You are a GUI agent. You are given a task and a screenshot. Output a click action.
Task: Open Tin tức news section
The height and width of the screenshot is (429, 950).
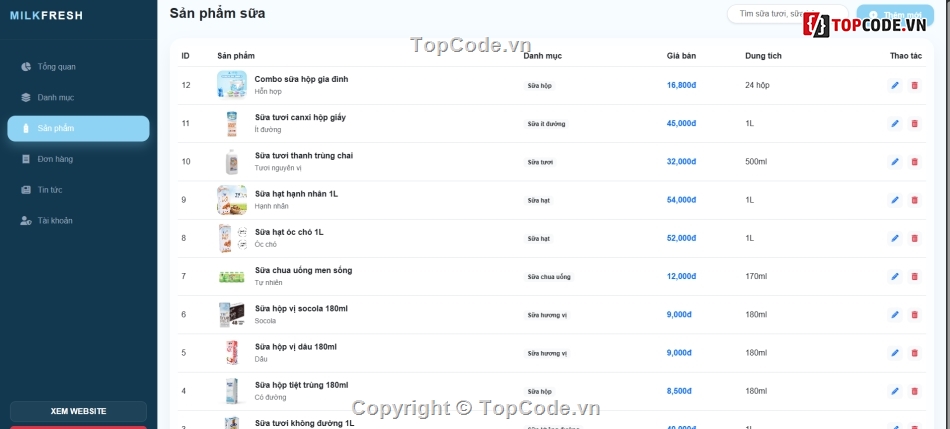pos(78,190)
